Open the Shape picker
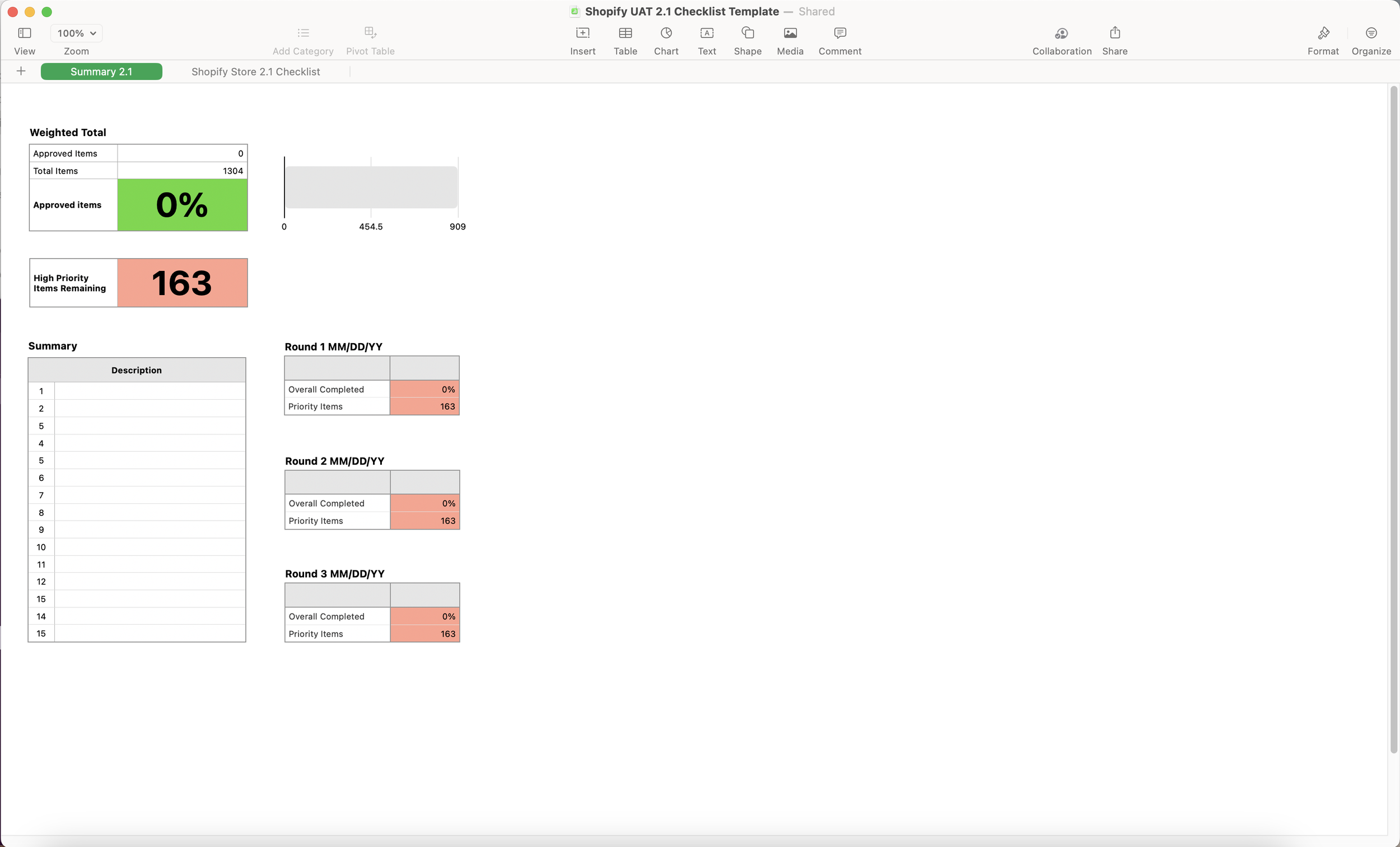 click(x=748, y=33)
